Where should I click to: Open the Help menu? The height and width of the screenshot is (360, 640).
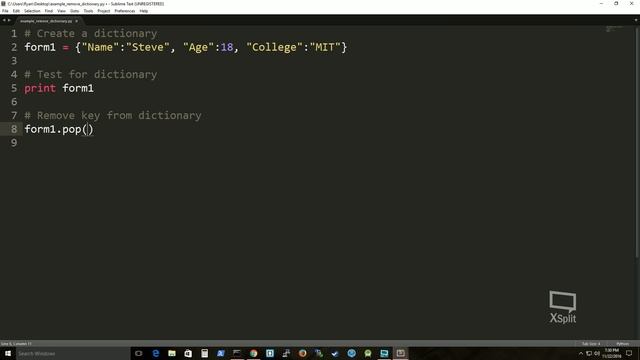144,11
